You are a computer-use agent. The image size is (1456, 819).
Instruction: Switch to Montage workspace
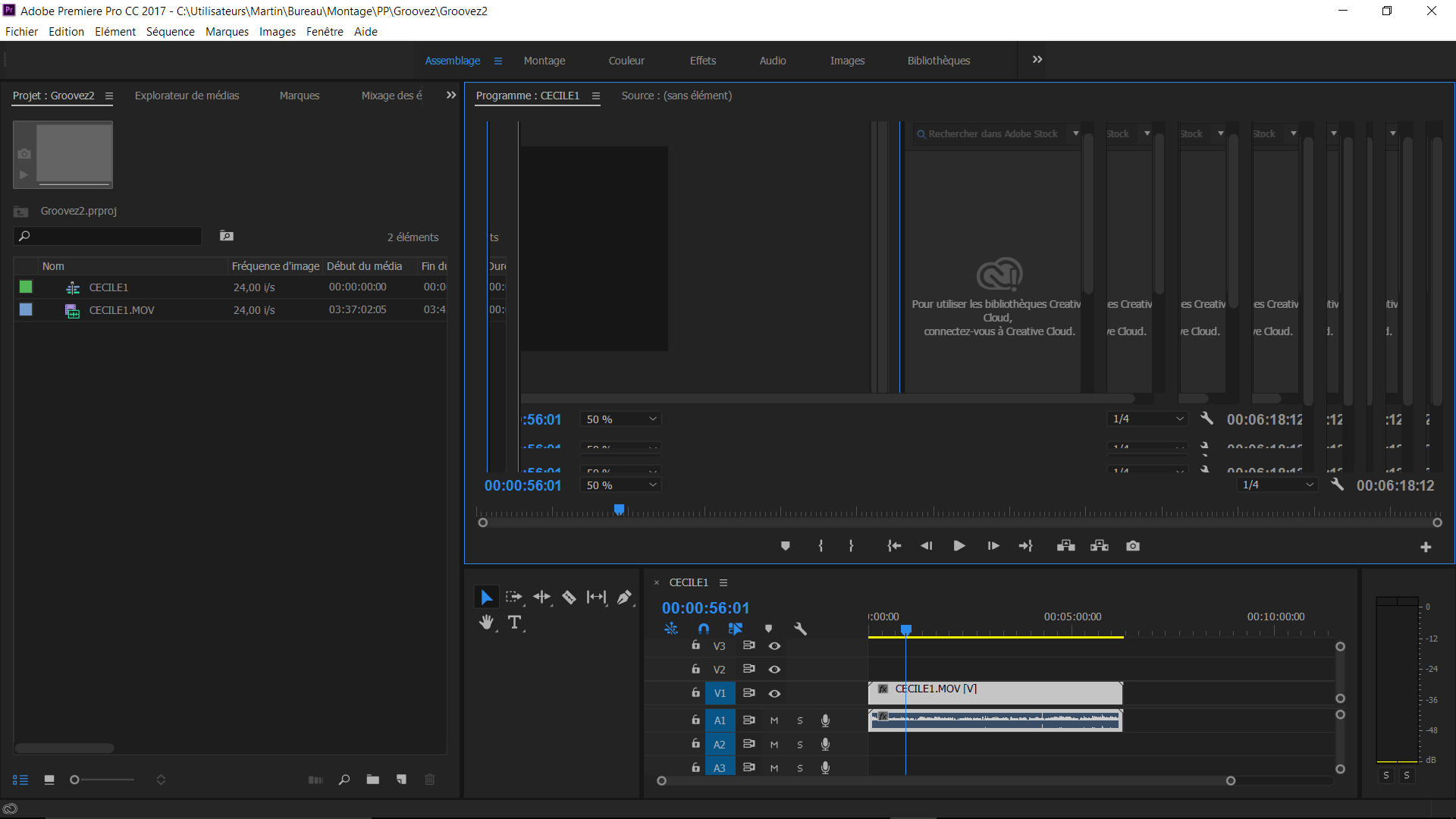(x=544, y=61)
